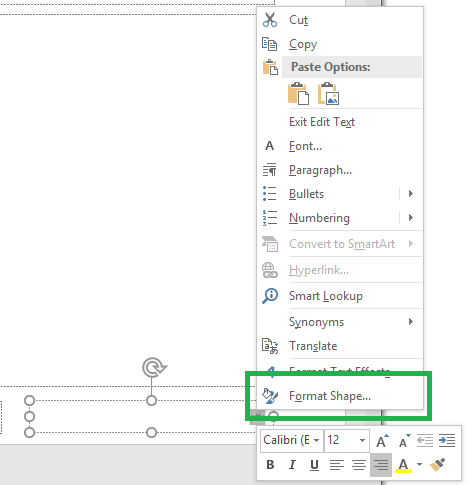
Task: Click the Increase Font Size icon
Action: (x=382, y=441)
